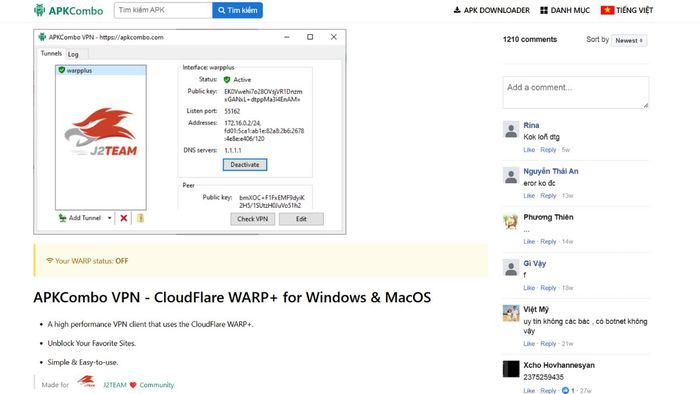Click Phương Thiên's avatar image
The image size is (700, 394).
tap(511, 221)
